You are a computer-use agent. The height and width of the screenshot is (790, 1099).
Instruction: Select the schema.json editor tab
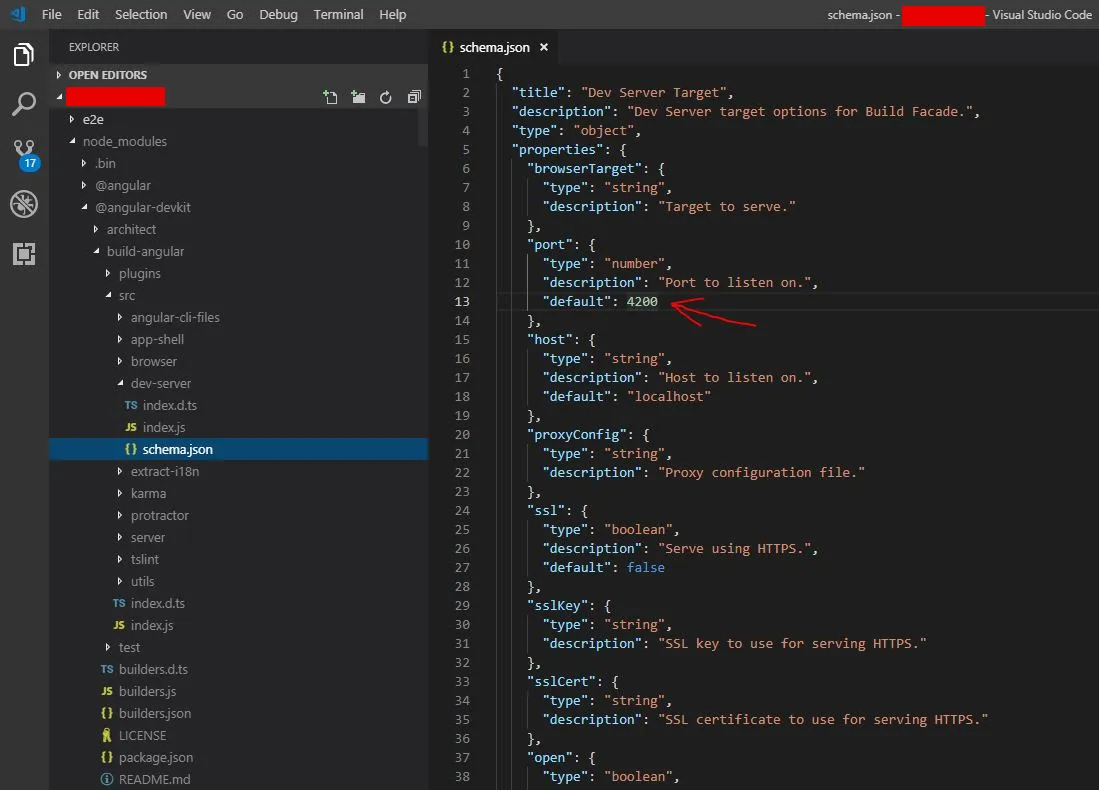point(494,47)
